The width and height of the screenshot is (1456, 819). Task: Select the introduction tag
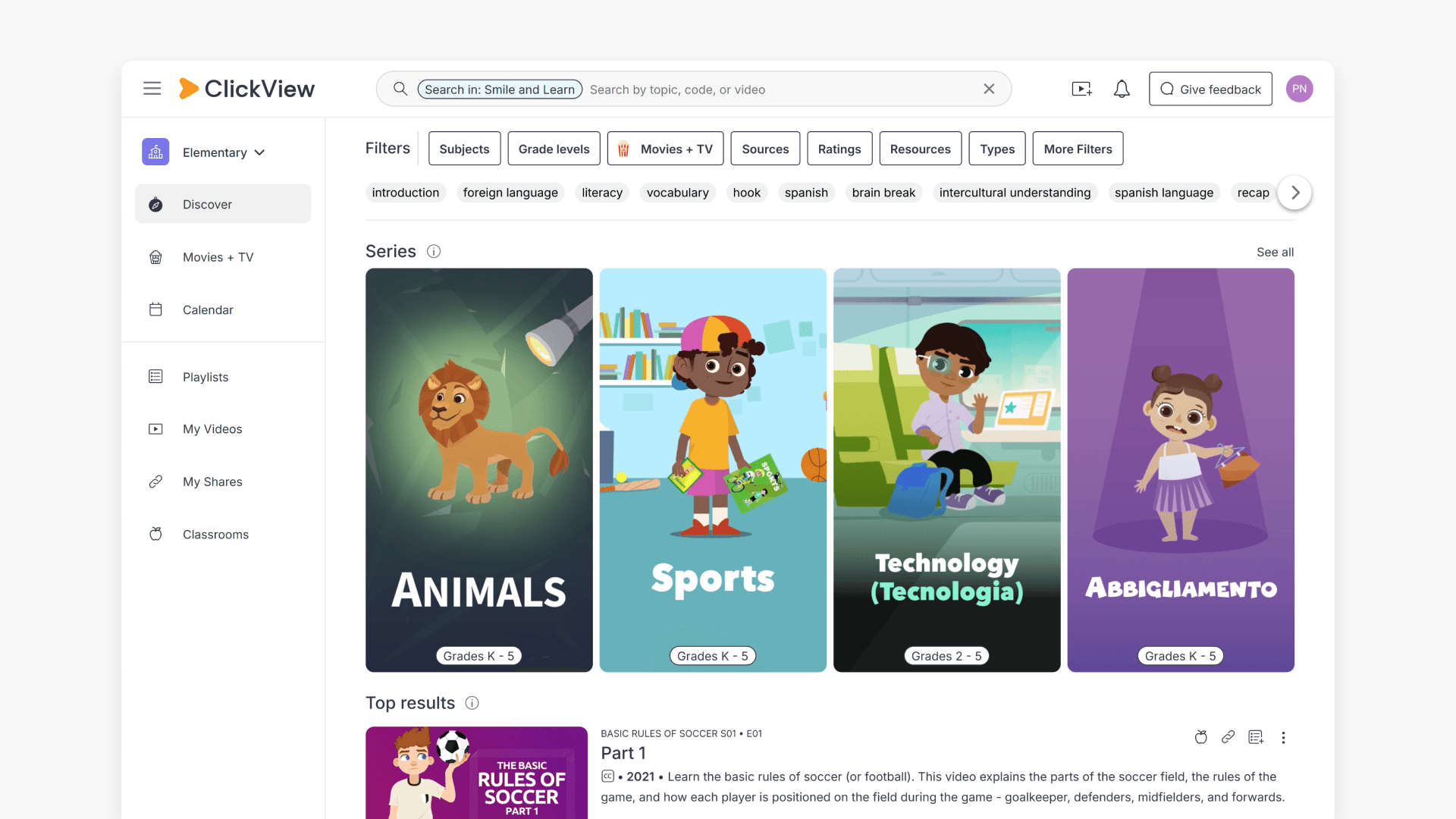point(406,193)
